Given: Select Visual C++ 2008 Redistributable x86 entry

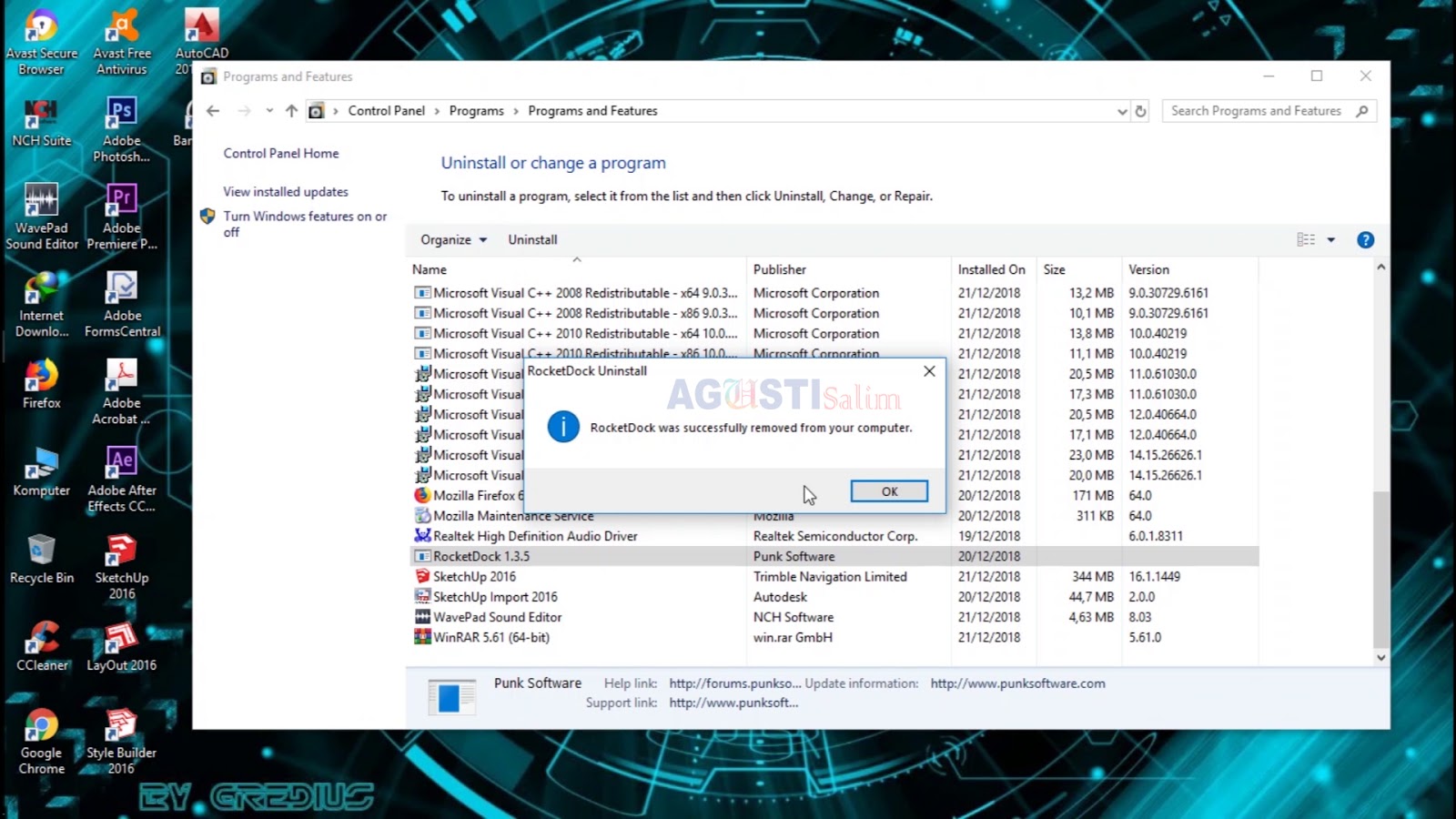Looking at the screenshot, I should point(834,313).
